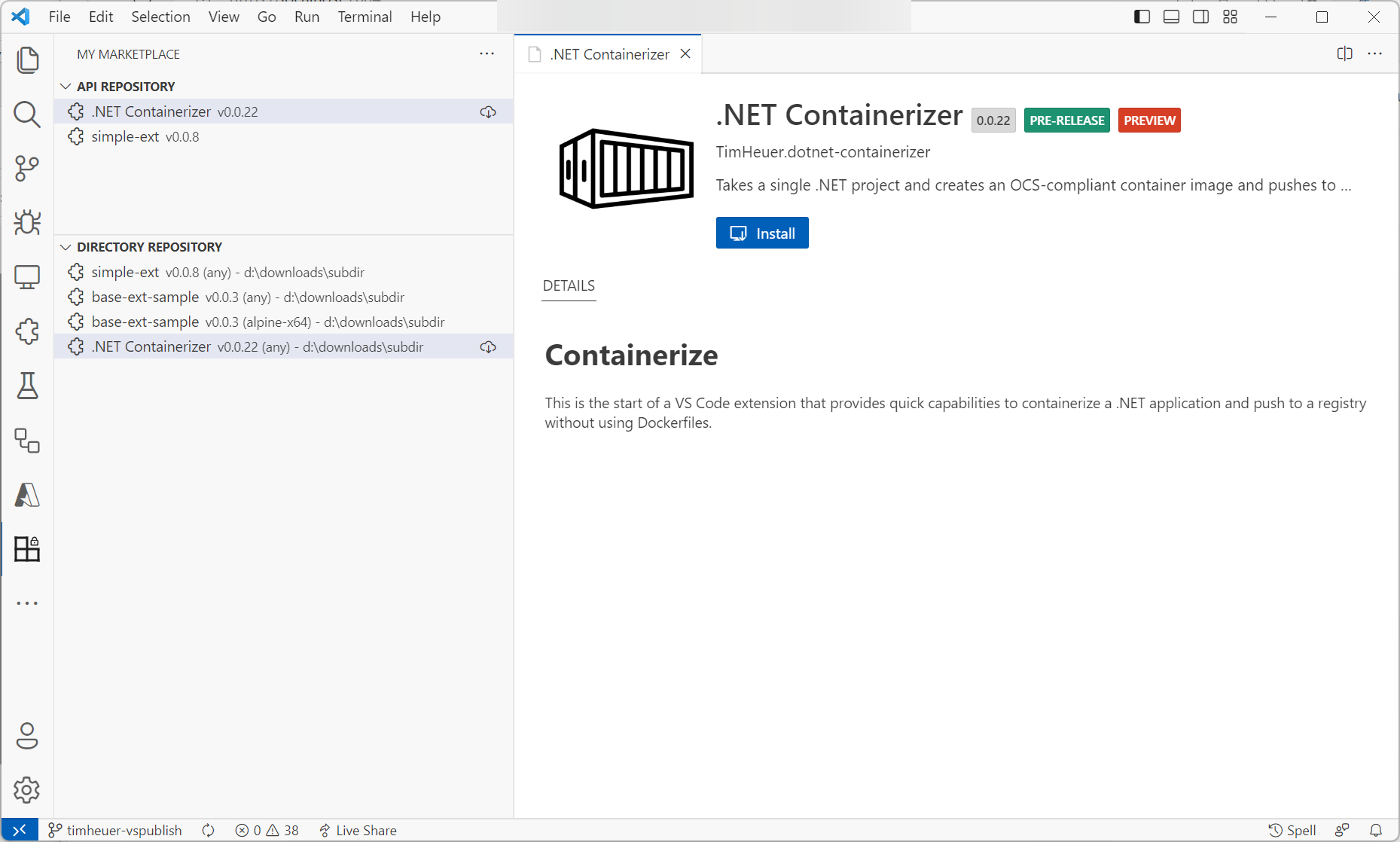Select .NET Containerizer v0.0.22 (any) directory item

[x=284, y=346]
